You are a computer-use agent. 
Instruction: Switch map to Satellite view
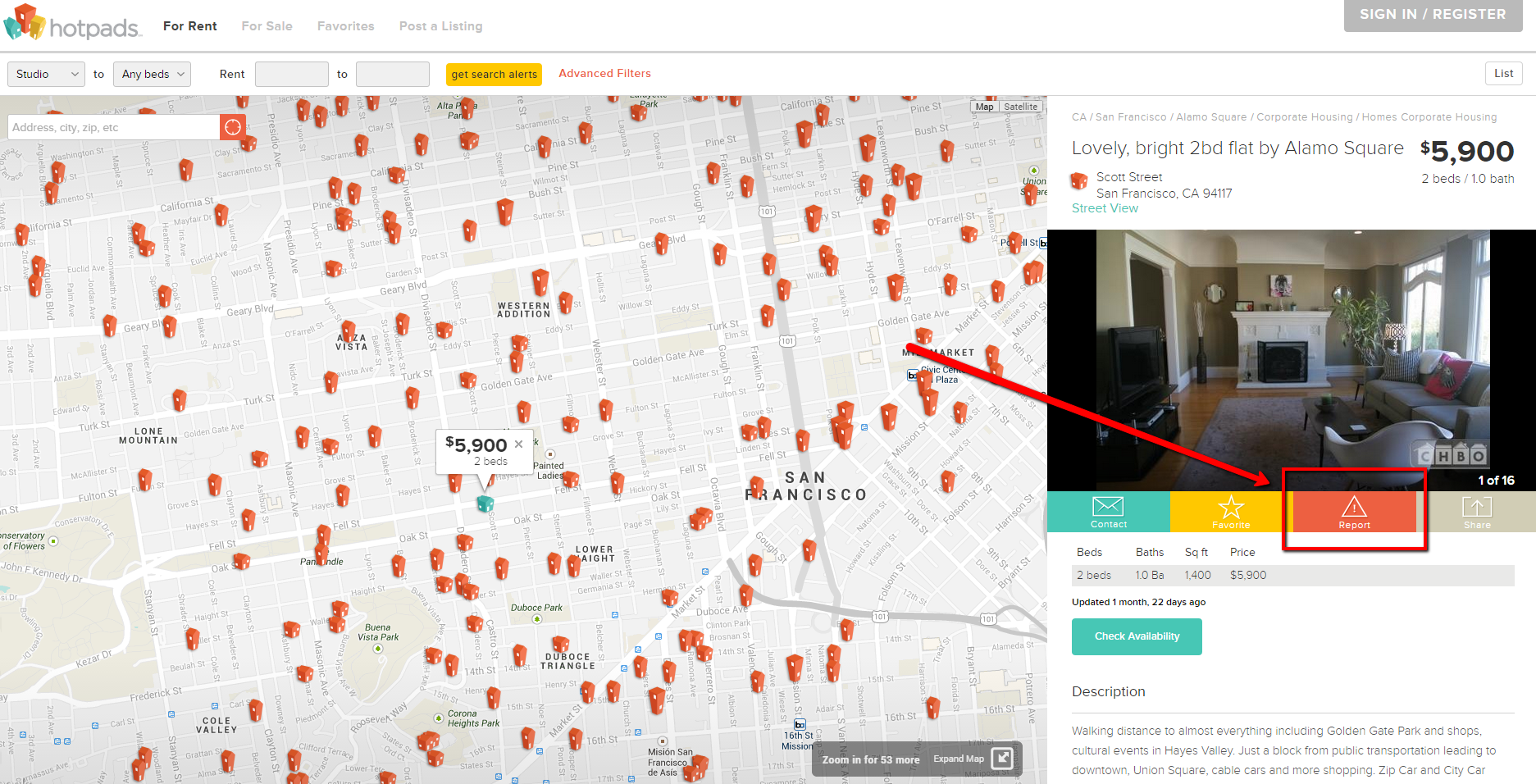pos(1020,107)
